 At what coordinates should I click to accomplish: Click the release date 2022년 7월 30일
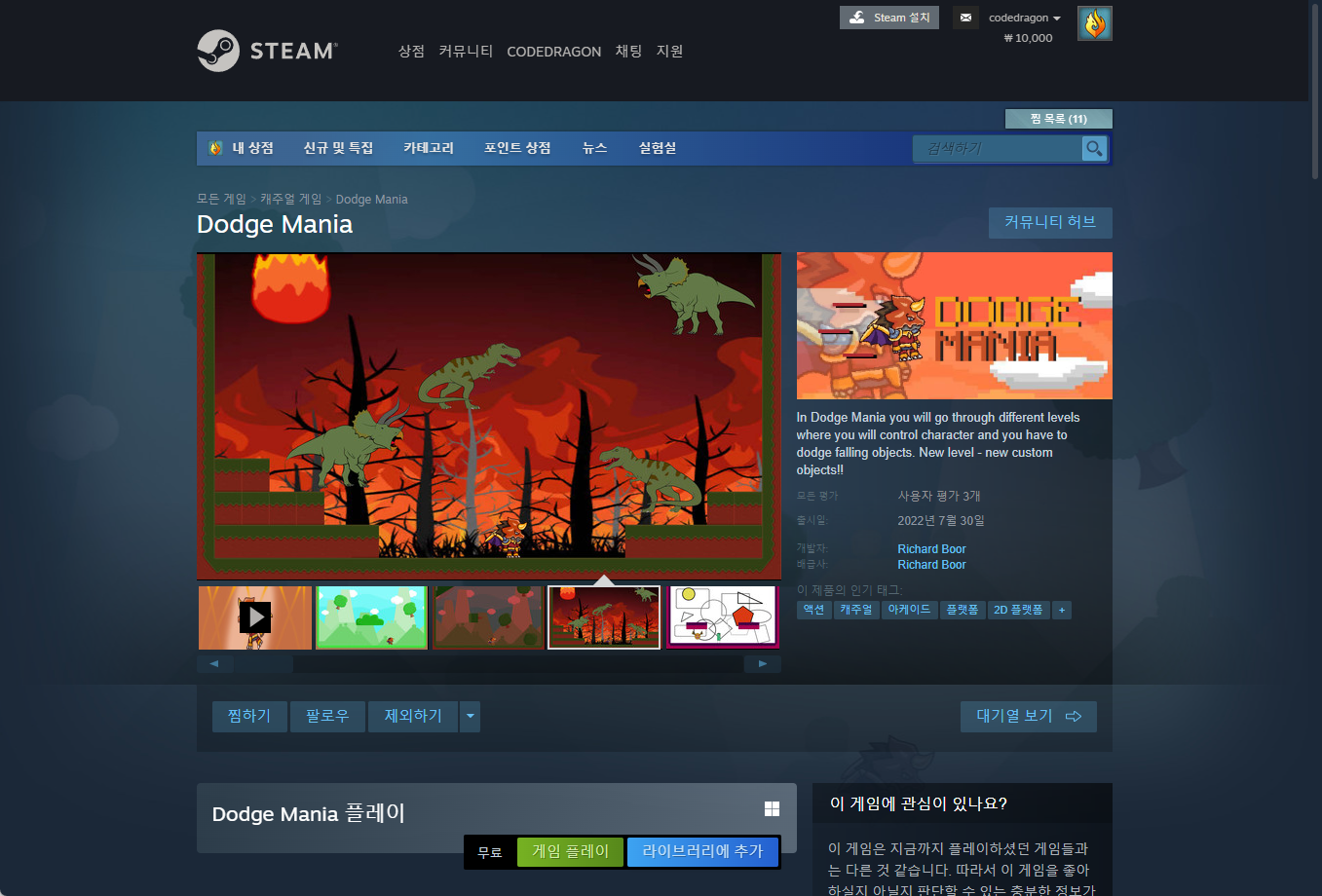pyautogui.click(x=941, y=521)
